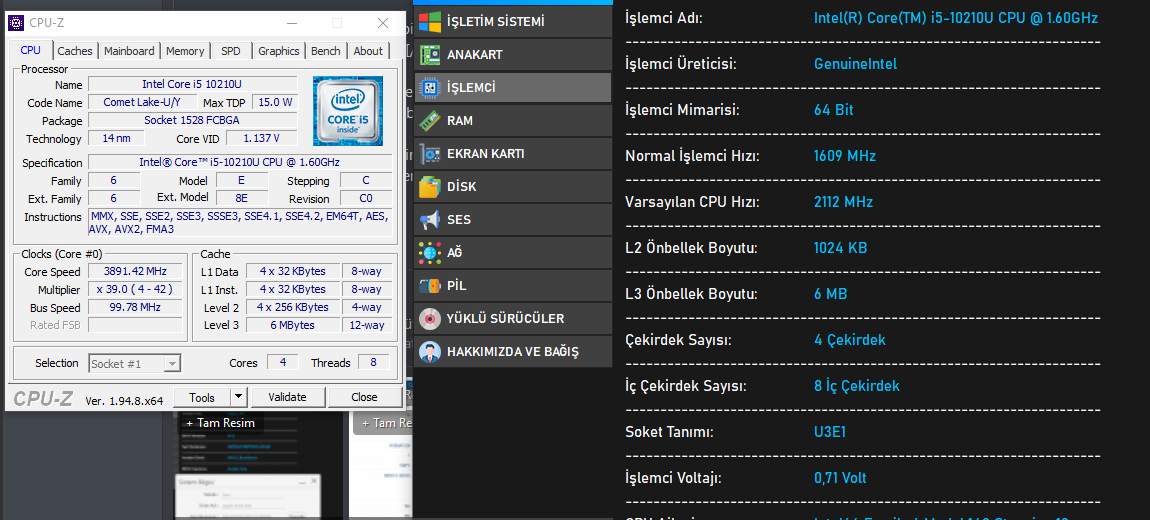Open the About tab in CPU-Z
The width and height of the screenshot is (1150, 520).
tap(368, 51)
